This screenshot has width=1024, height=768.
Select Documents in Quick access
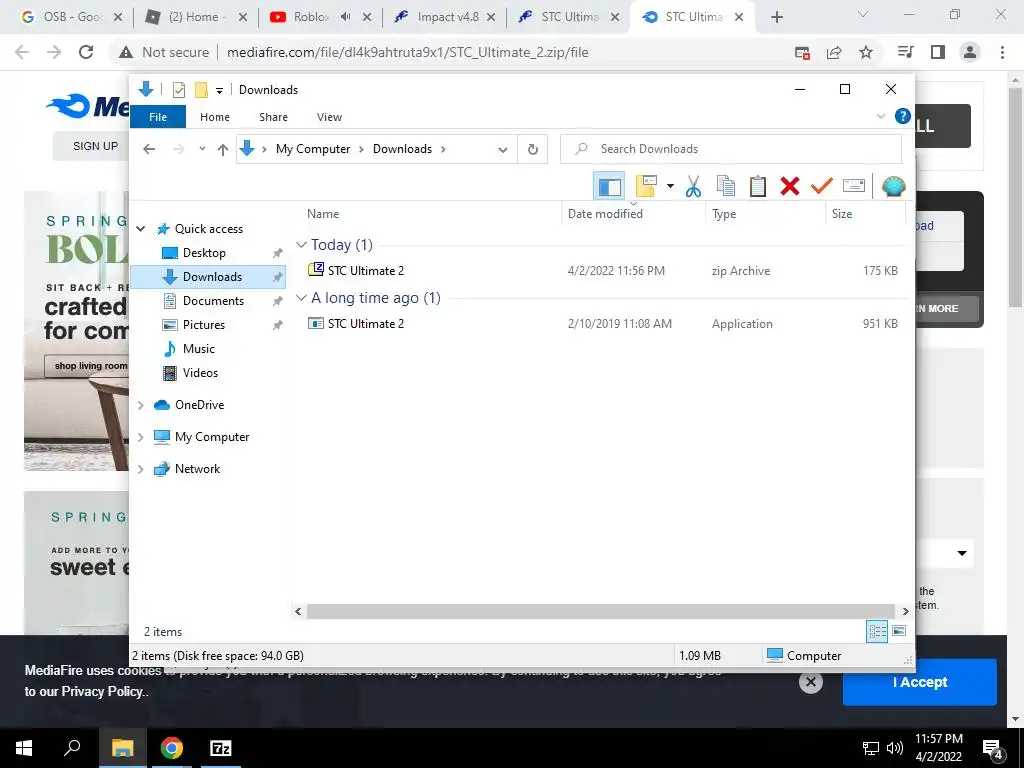point(213,301)
